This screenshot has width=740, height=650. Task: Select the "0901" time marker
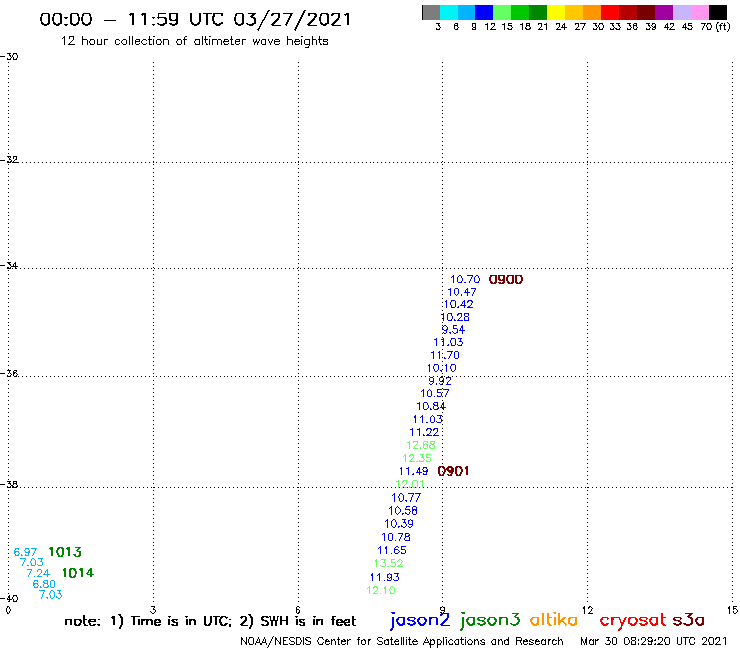(x=453, y=471)
